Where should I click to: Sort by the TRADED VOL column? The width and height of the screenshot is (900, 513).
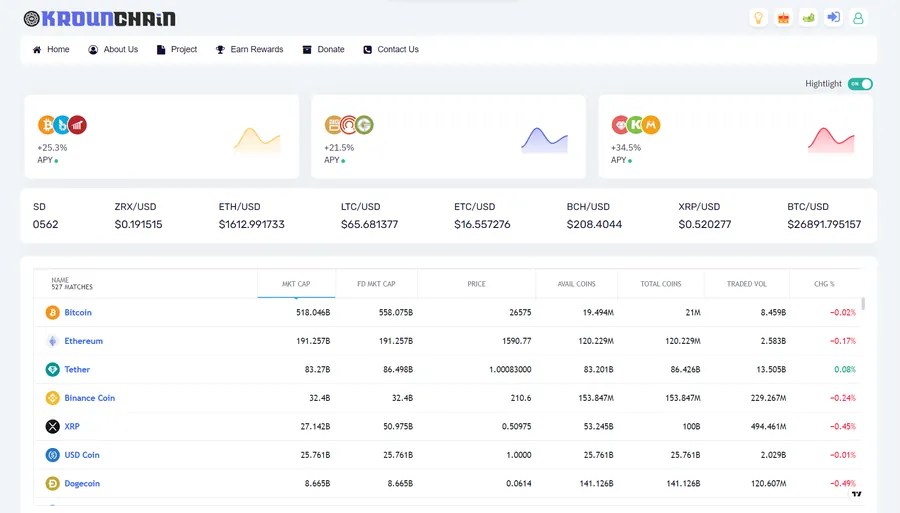(x=747, y=283)
